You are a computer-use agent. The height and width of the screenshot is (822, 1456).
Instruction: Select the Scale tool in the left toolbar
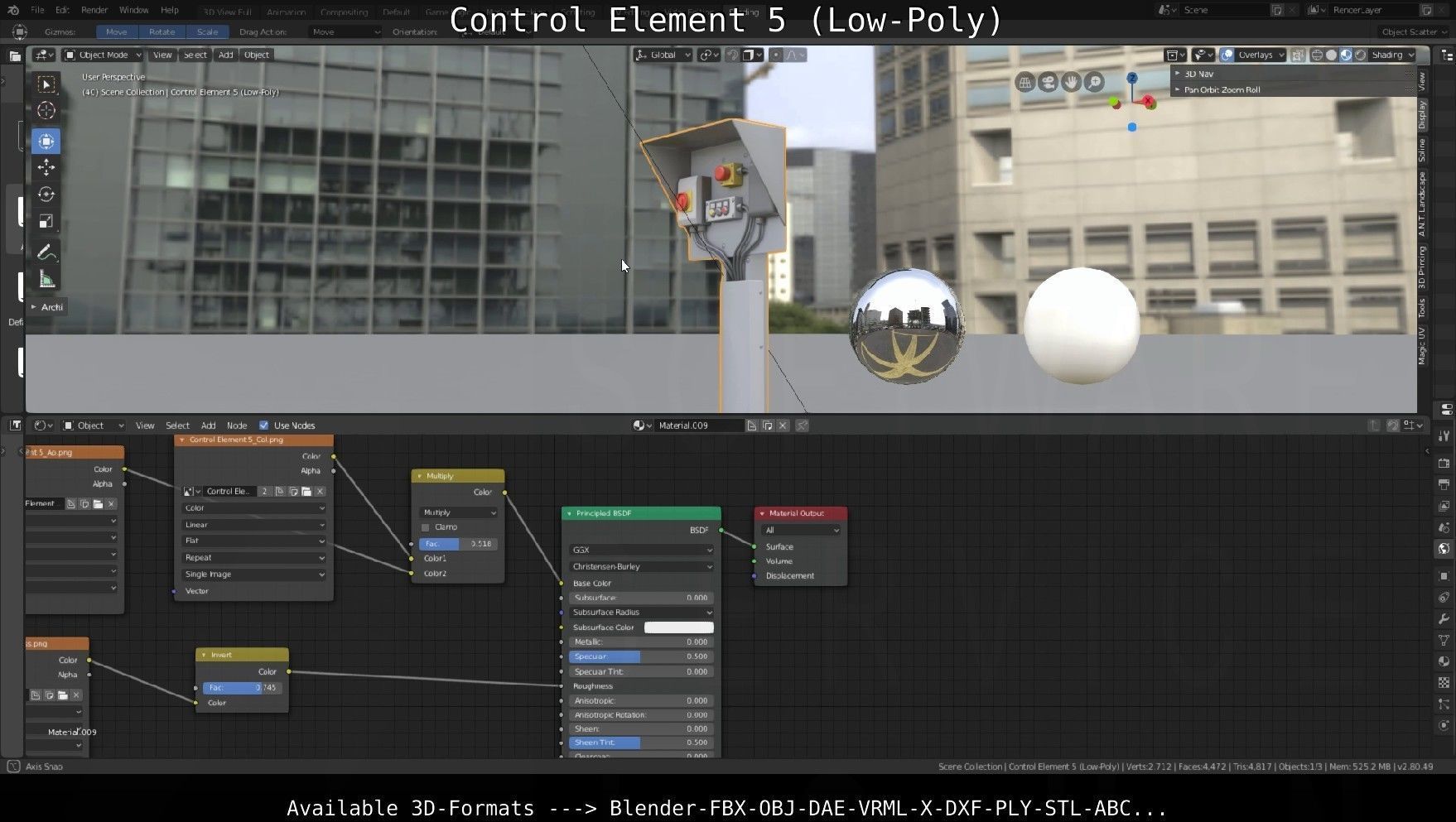(x=46, y=221)
